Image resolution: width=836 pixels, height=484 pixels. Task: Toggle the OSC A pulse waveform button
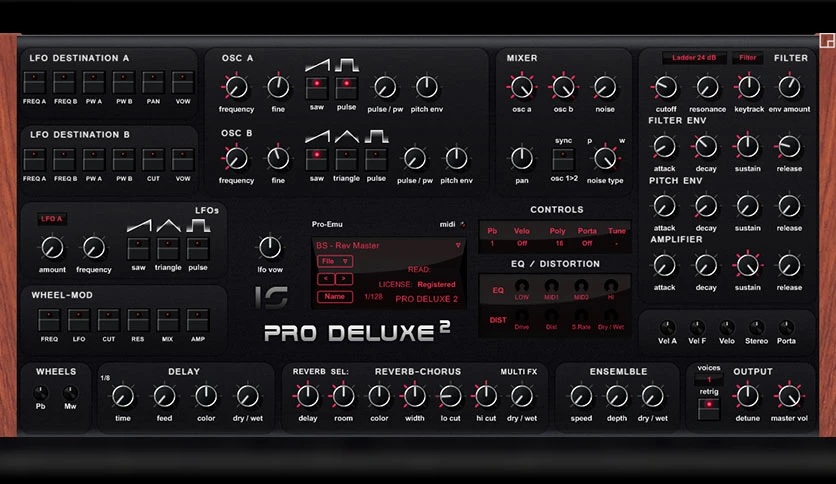(x=347, y=87)
